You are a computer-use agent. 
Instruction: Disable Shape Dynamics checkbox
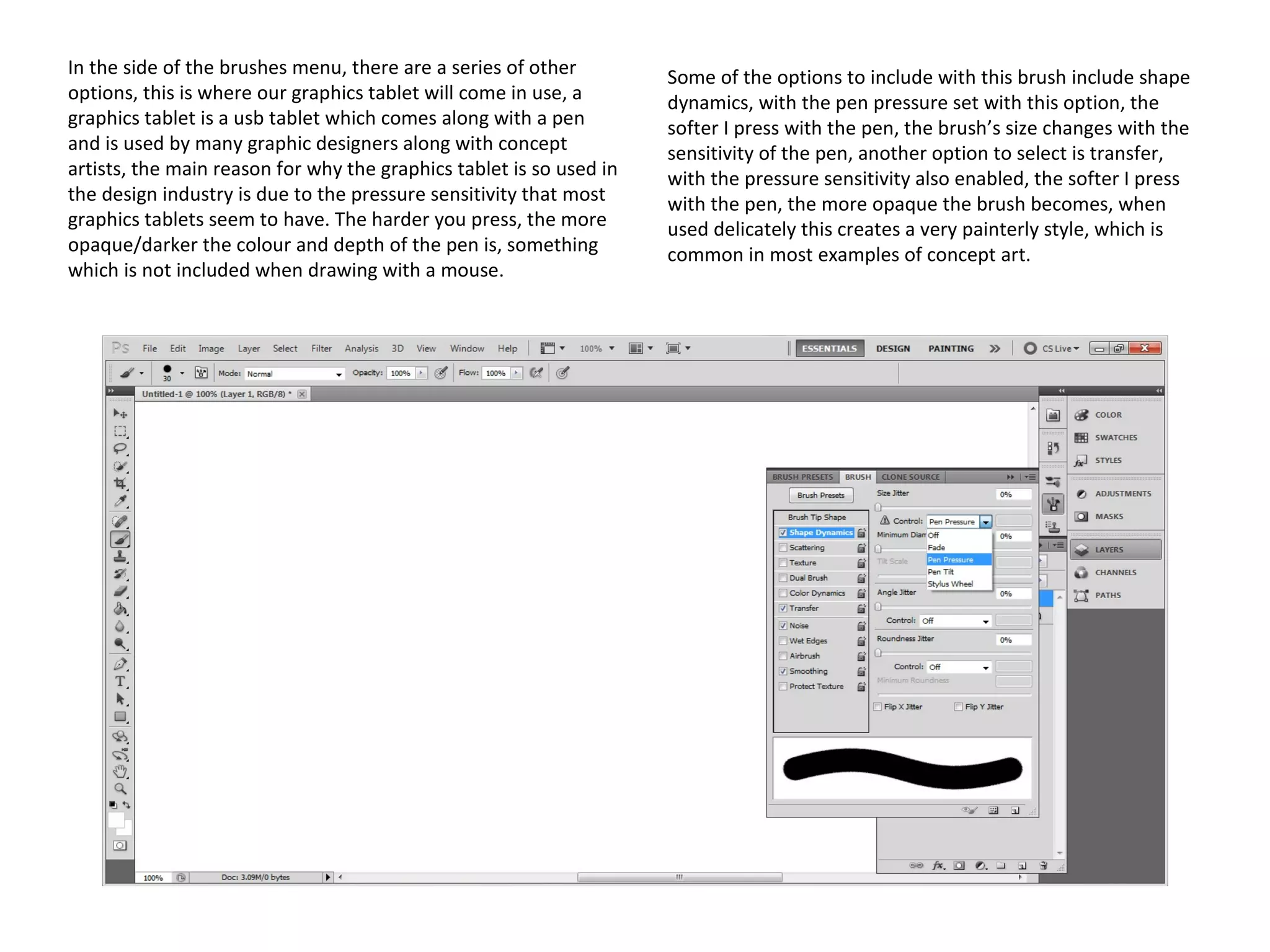[x=783, y=532]
